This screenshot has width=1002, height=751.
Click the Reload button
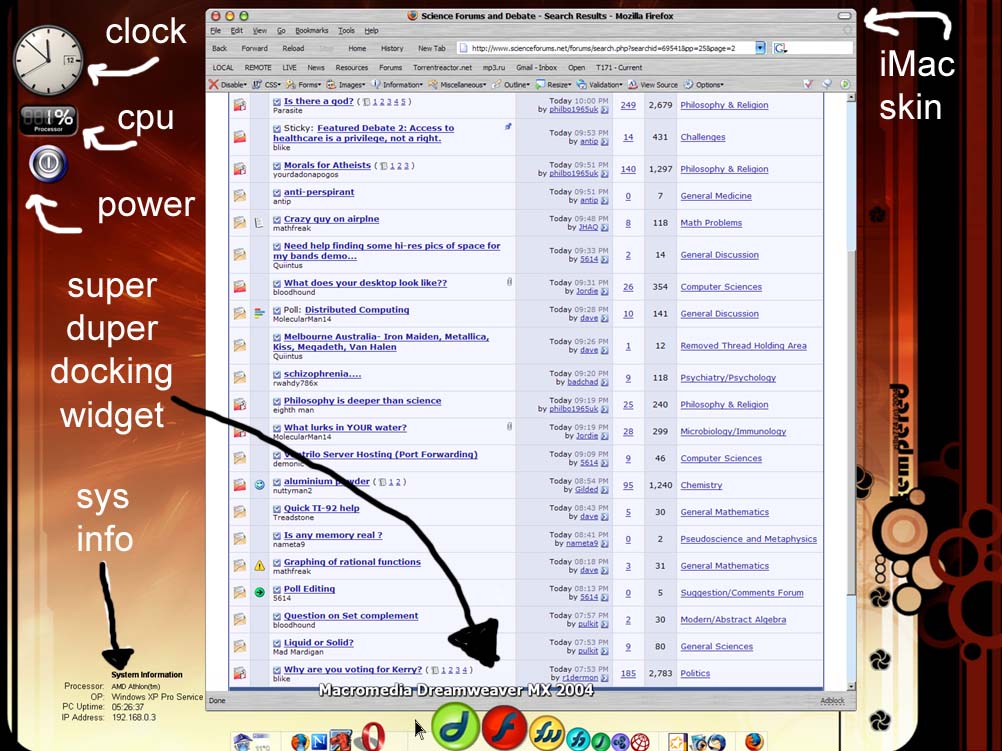pos(293,48)
